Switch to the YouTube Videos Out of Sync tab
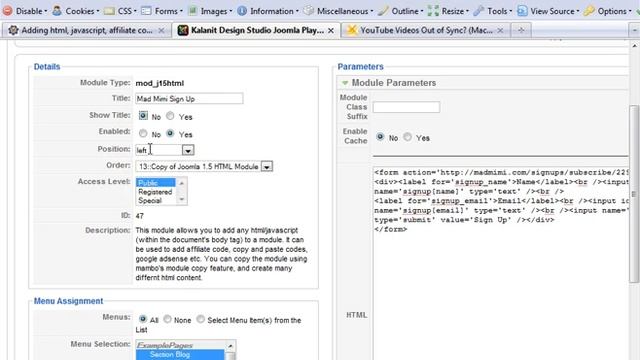 coord(426,30)
